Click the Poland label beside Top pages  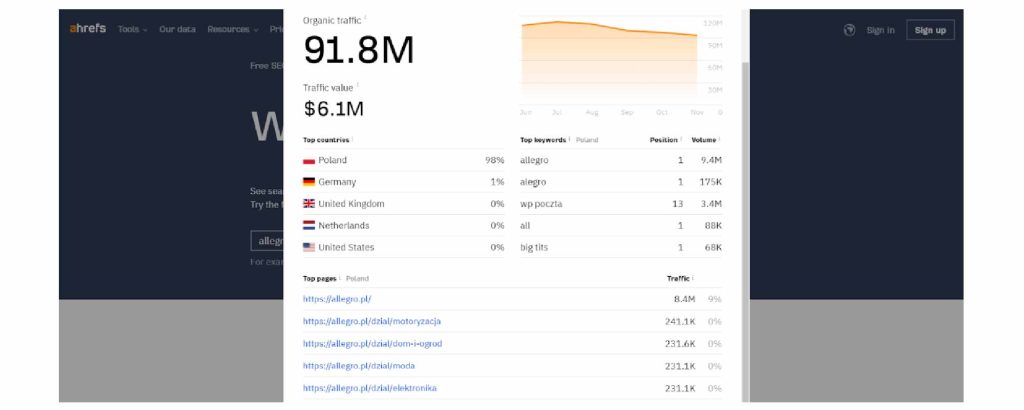coord(357,279)
